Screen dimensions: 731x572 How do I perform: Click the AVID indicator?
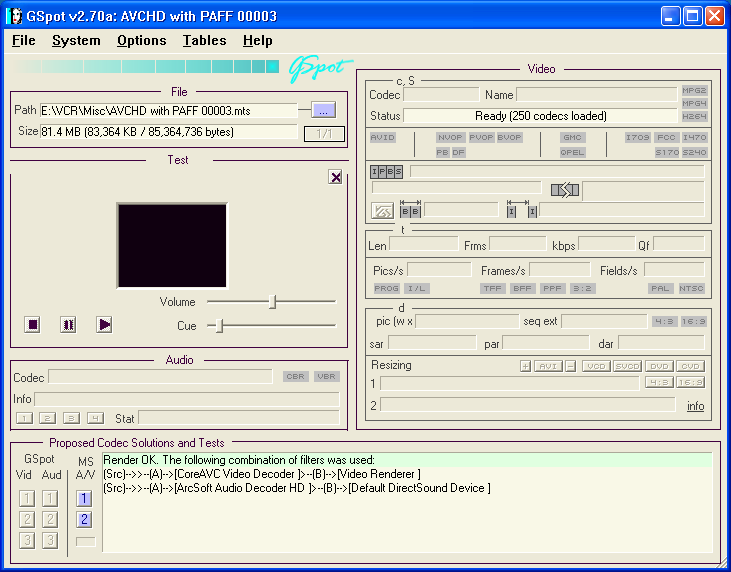[x=383, y=138]
